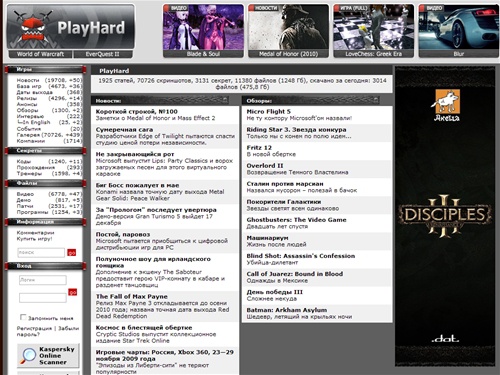
Task: Open news item The Fall of Max Payne
Action: tap(132, 297)
